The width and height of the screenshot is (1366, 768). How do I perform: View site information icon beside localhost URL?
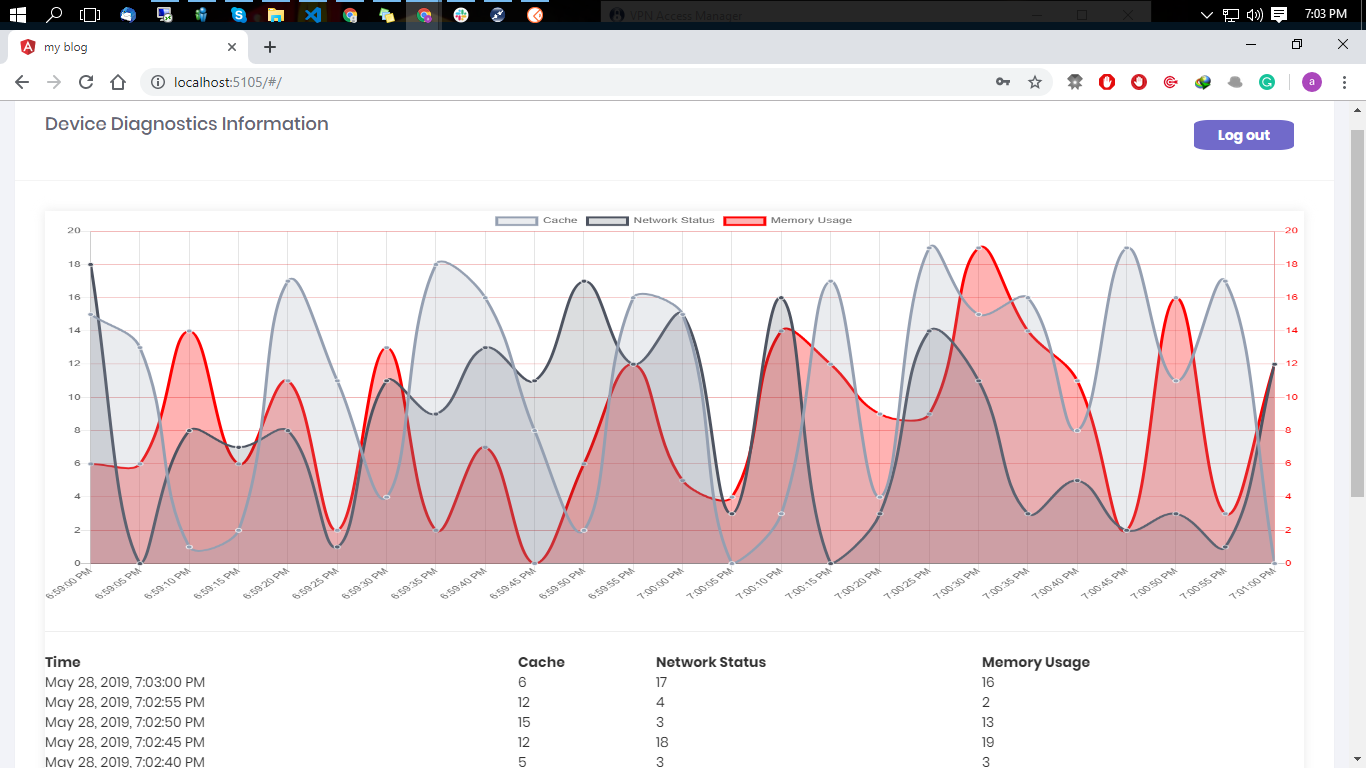click(x=157, y=82)
